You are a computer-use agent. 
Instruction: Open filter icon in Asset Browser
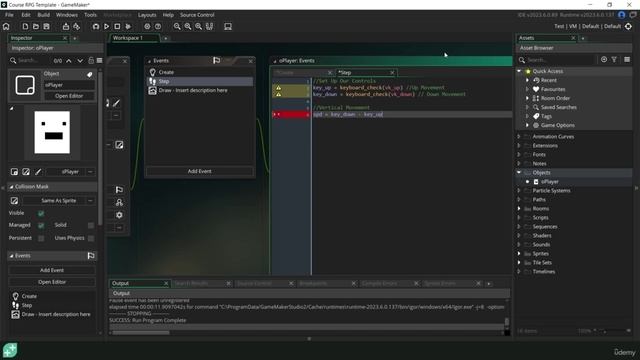[x=614, y=60]
